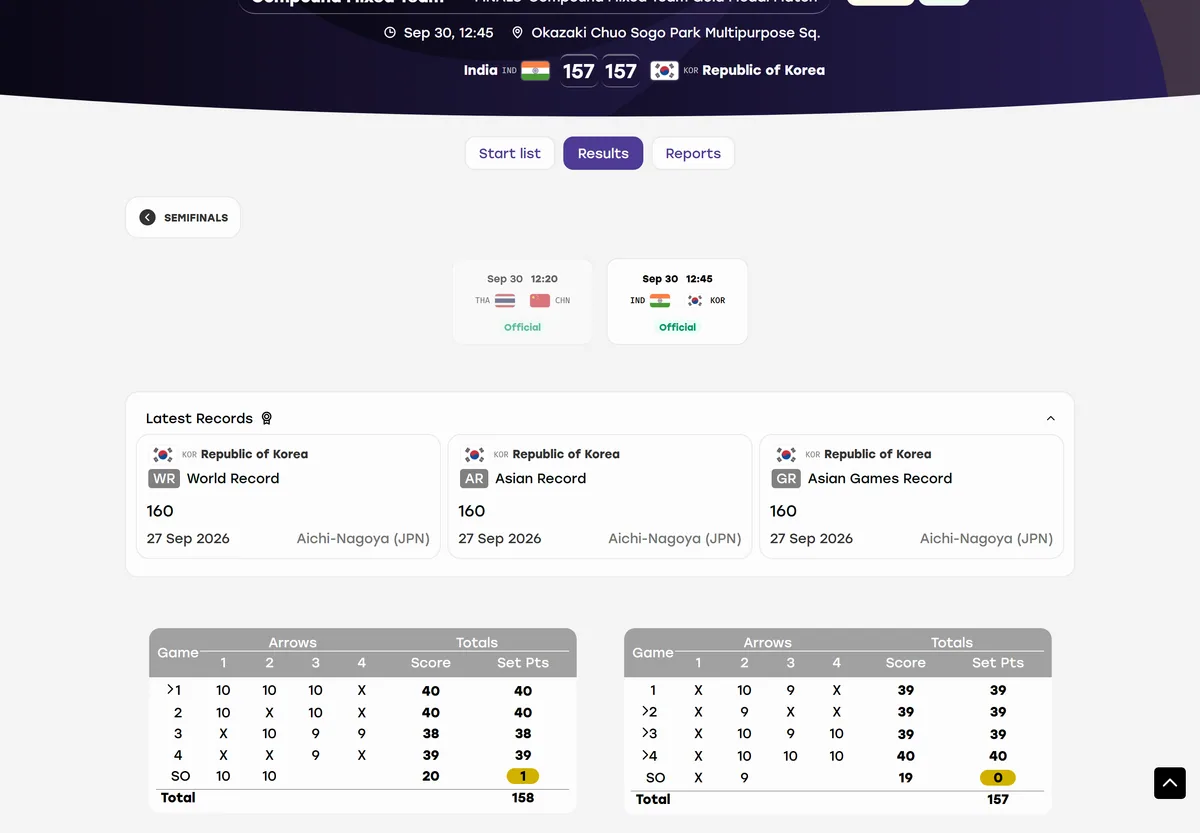Click the GR Asian Games Record badge
This screenshot has width=1200, height=833.
(786, 478)
